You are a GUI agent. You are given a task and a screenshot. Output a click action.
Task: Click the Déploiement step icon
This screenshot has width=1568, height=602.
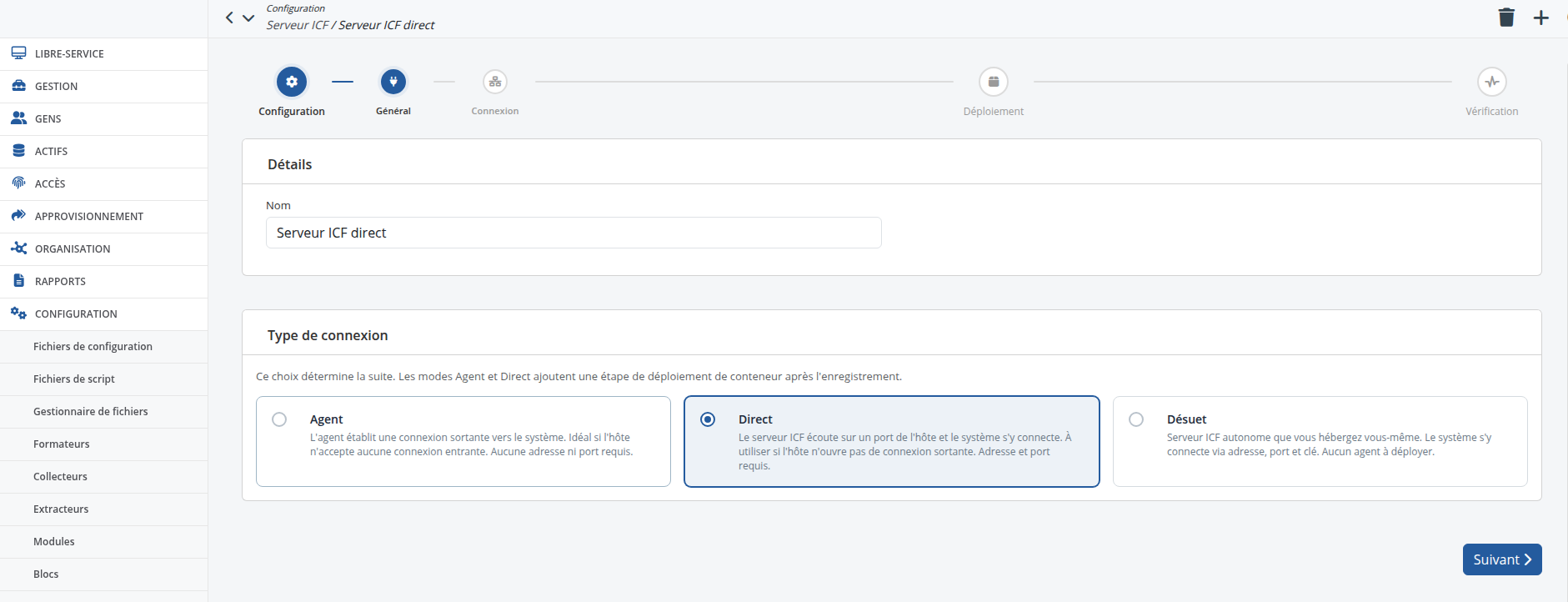click(994, 82)
